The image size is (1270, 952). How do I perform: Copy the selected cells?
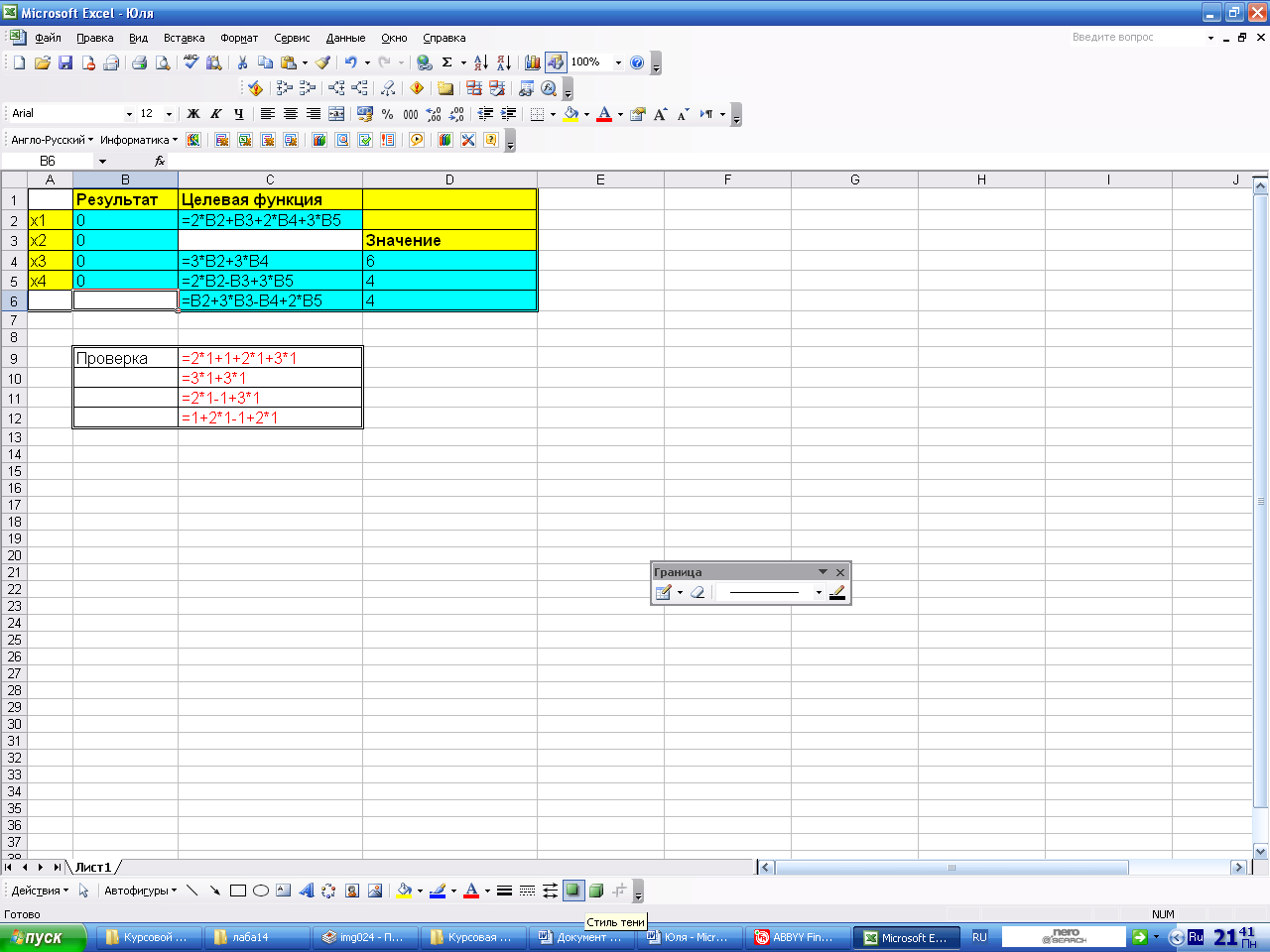[x=265, y=62]
